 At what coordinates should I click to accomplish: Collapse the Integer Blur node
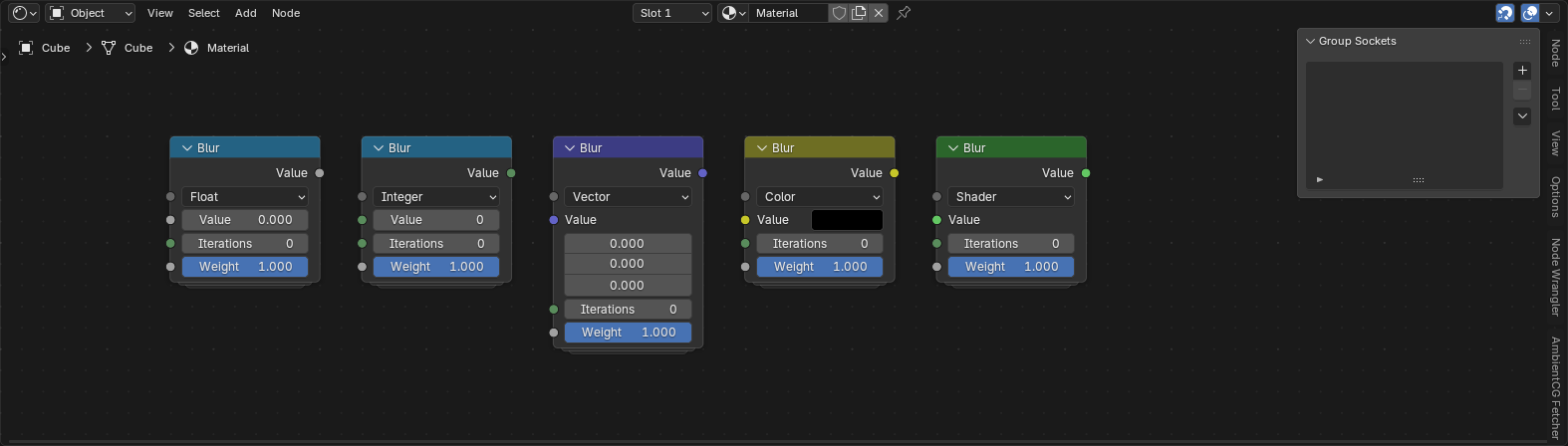(378, 148)
